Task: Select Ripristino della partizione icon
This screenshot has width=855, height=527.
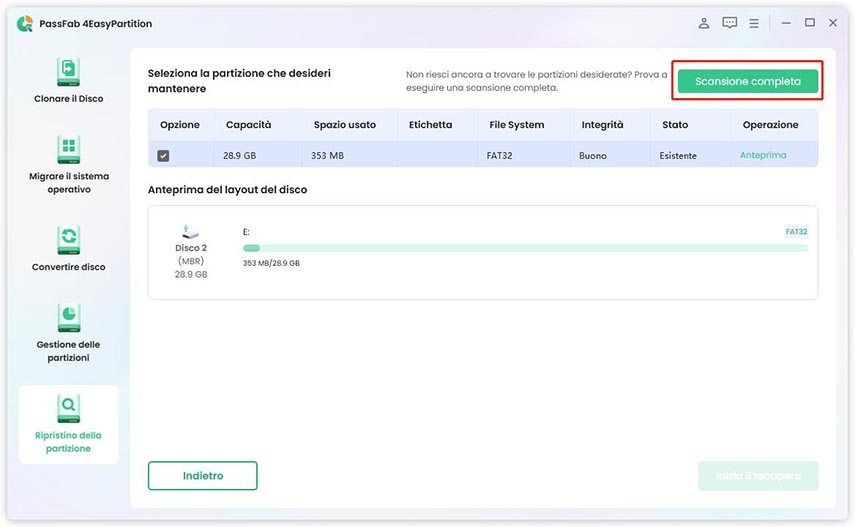Action: [68, 407]
